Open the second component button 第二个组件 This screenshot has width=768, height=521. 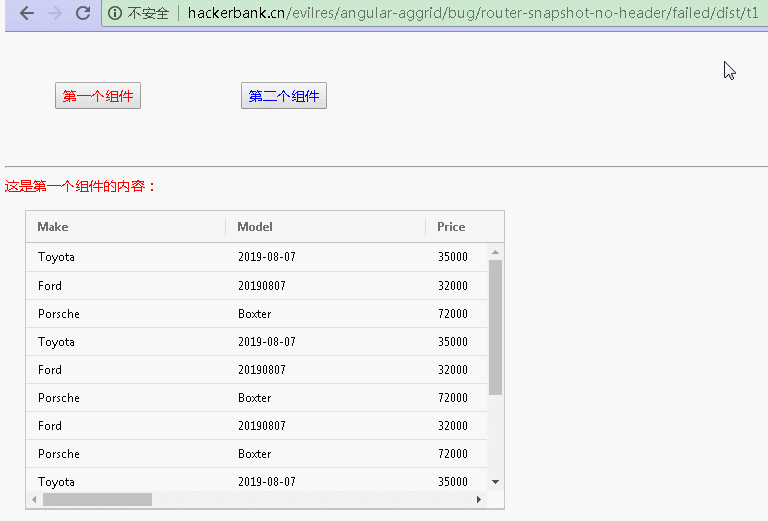(x=284, y=95)
